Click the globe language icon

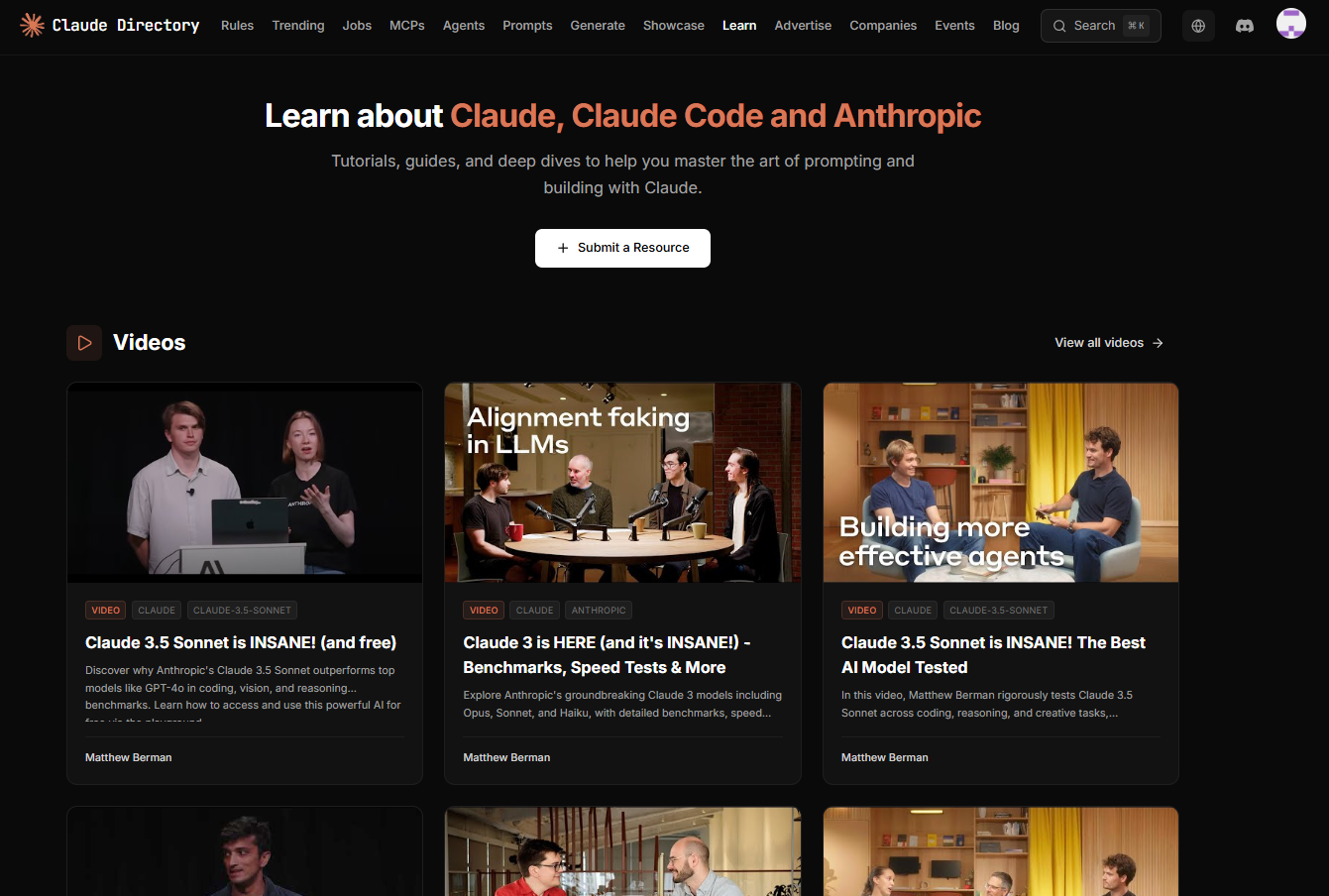pos(1197,25)
